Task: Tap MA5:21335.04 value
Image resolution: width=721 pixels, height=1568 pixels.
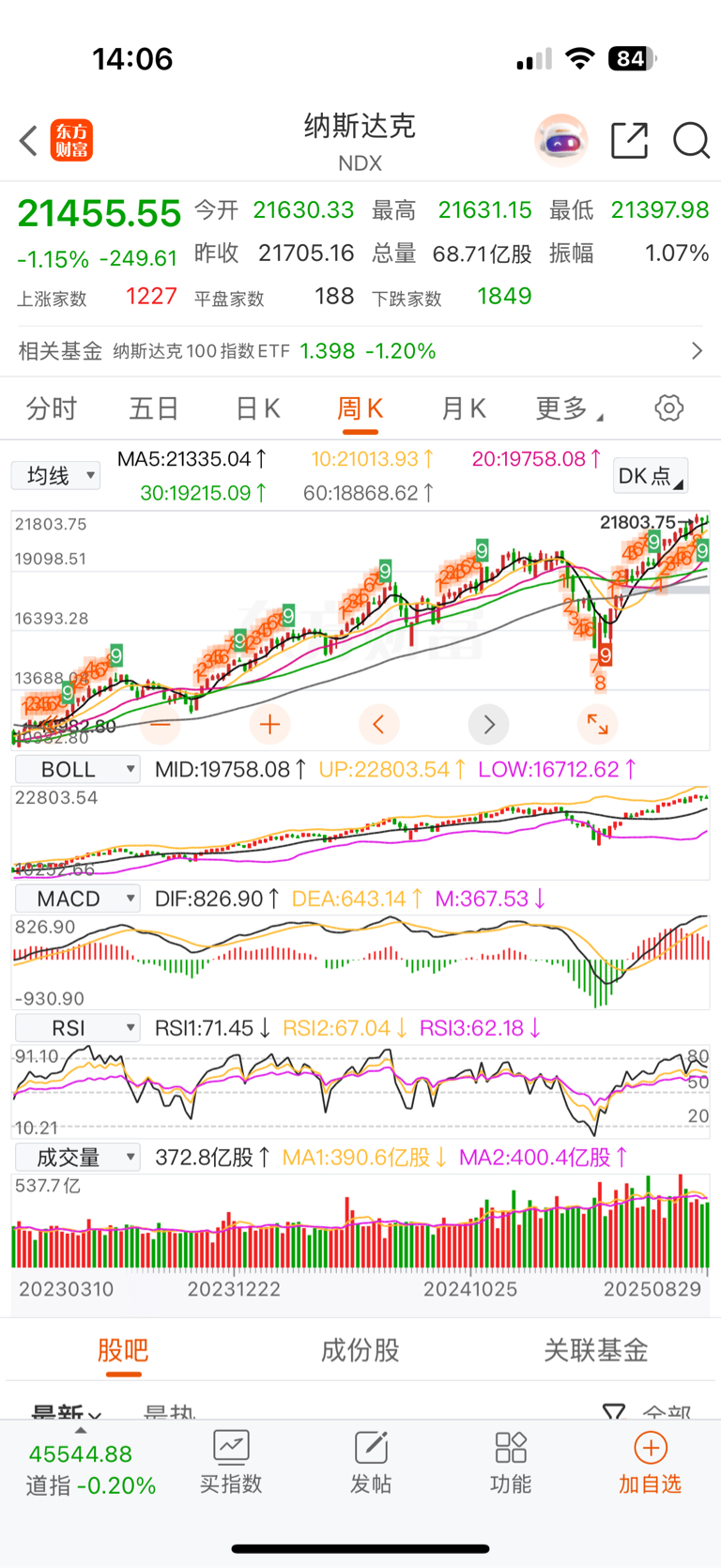Action: coord(192,459)
